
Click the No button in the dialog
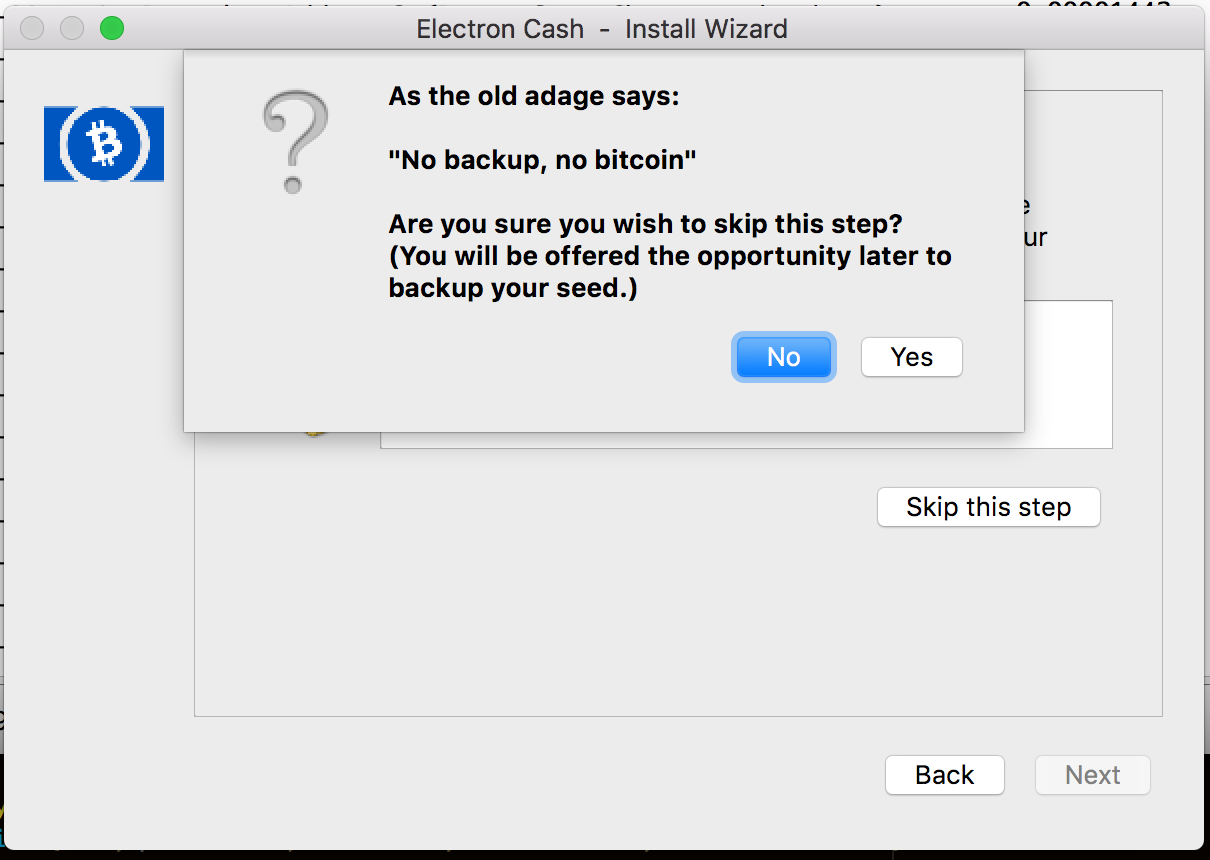coord(784,357)
